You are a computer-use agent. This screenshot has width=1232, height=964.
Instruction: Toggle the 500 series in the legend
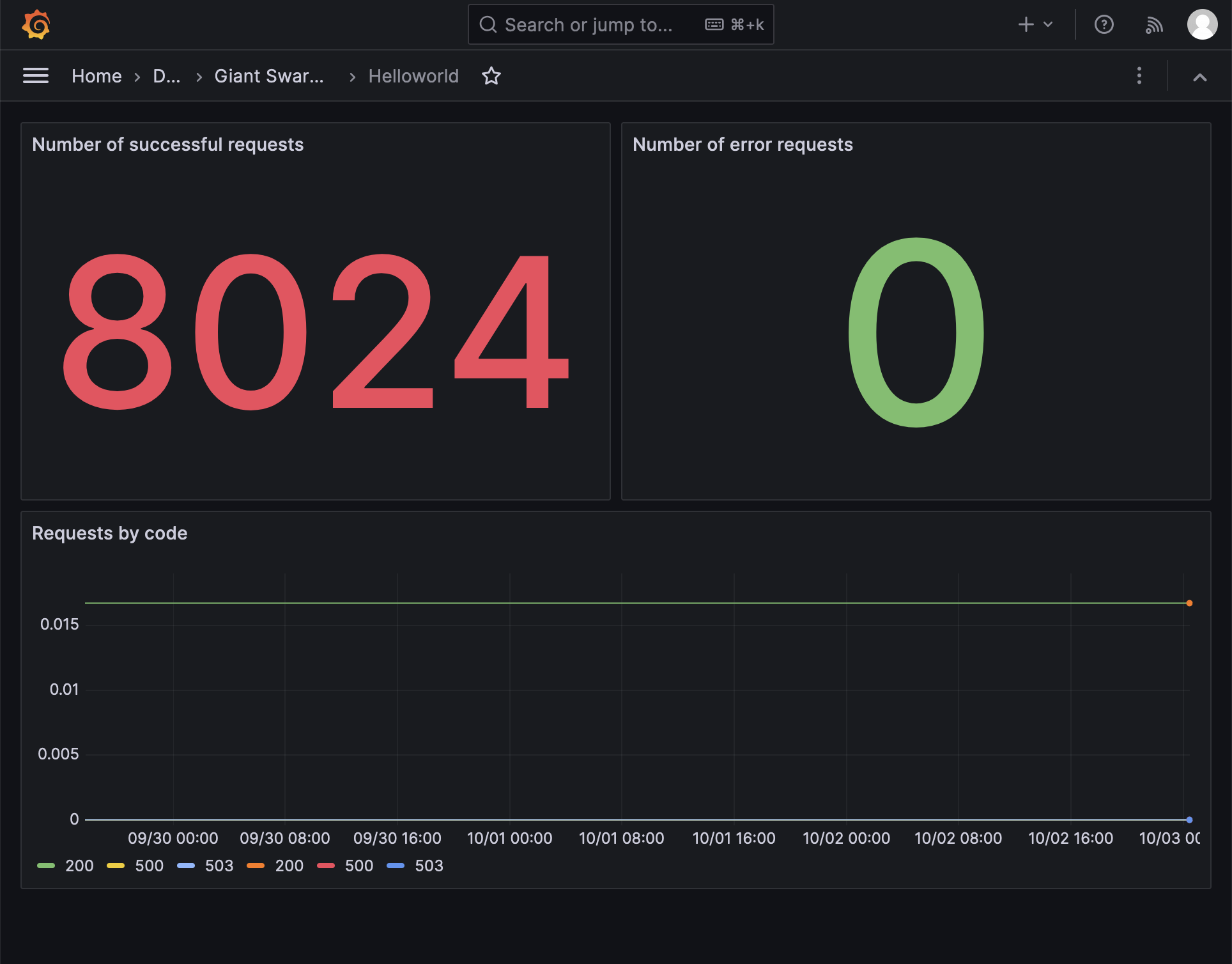coord(149,866)
